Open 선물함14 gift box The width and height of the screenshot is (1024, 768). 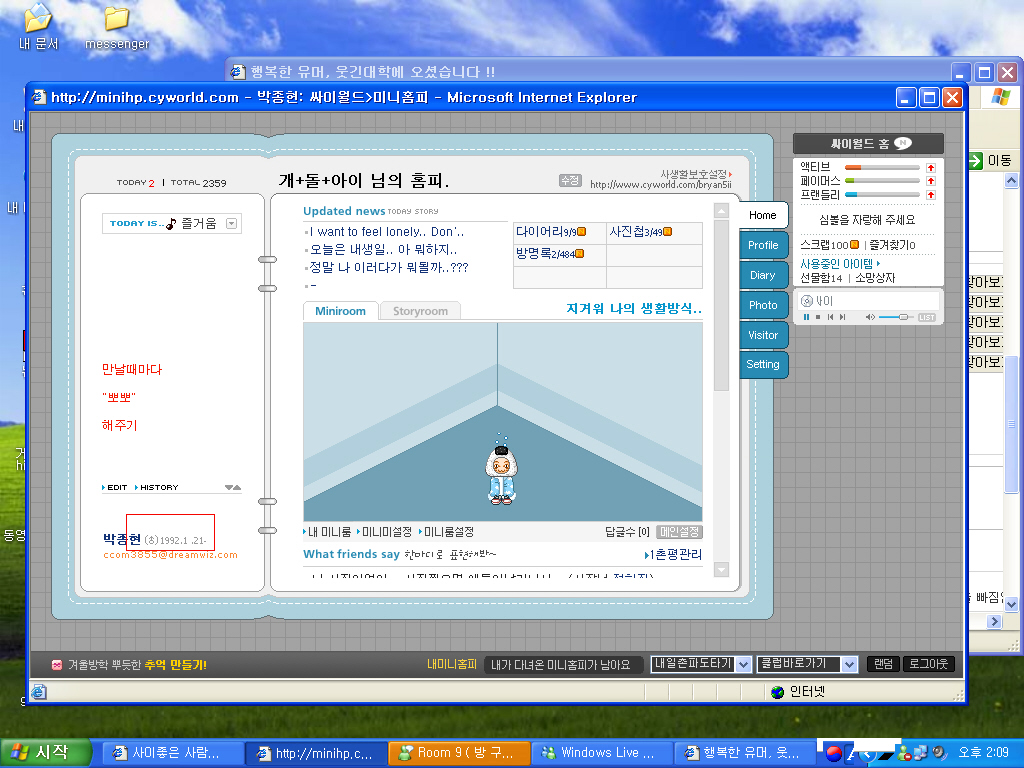(821, 278)
